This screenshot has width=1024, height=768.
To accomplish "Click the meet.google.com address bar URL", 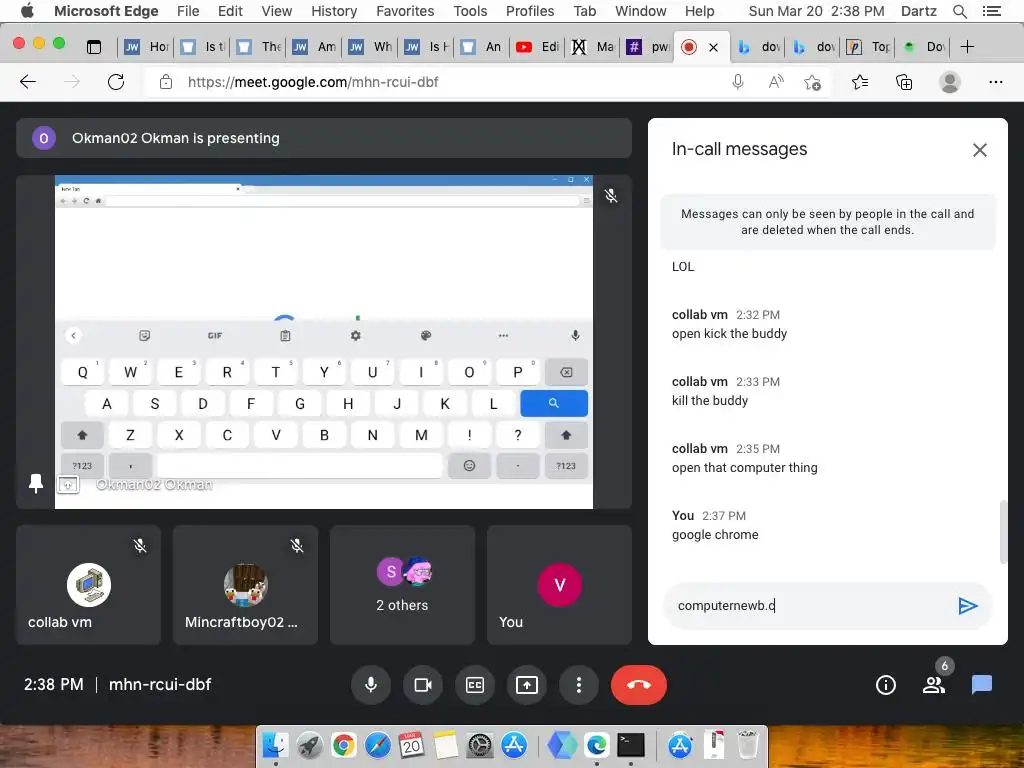I will [313, 82].
